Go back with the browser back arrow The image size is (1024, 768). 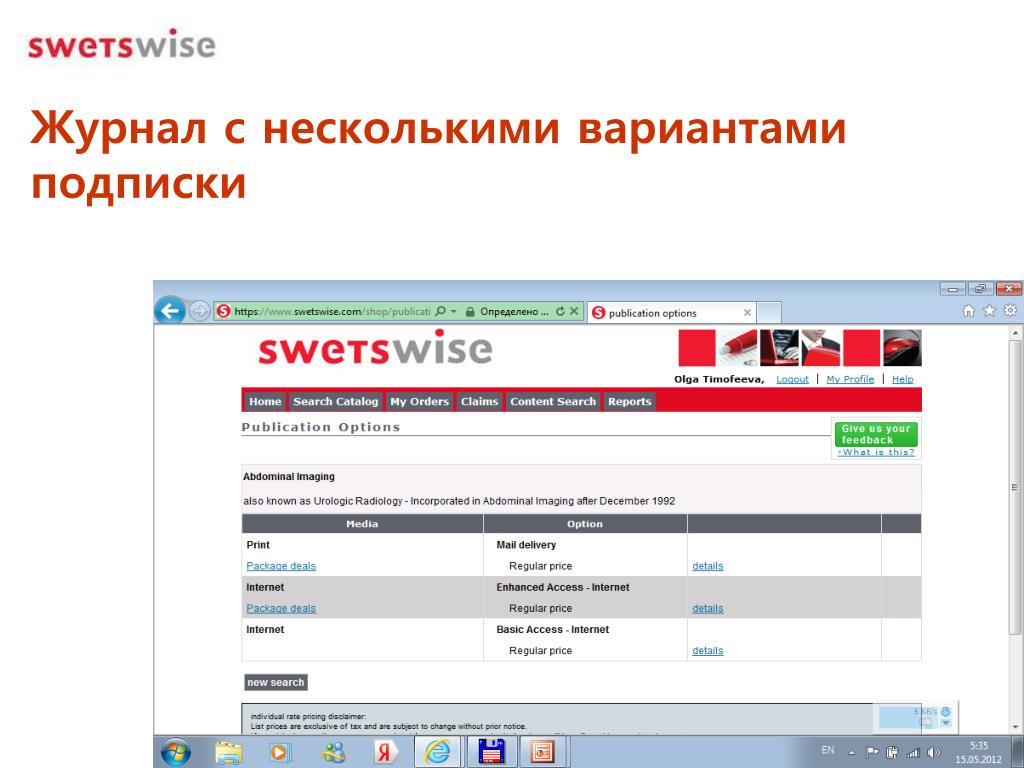170,311
